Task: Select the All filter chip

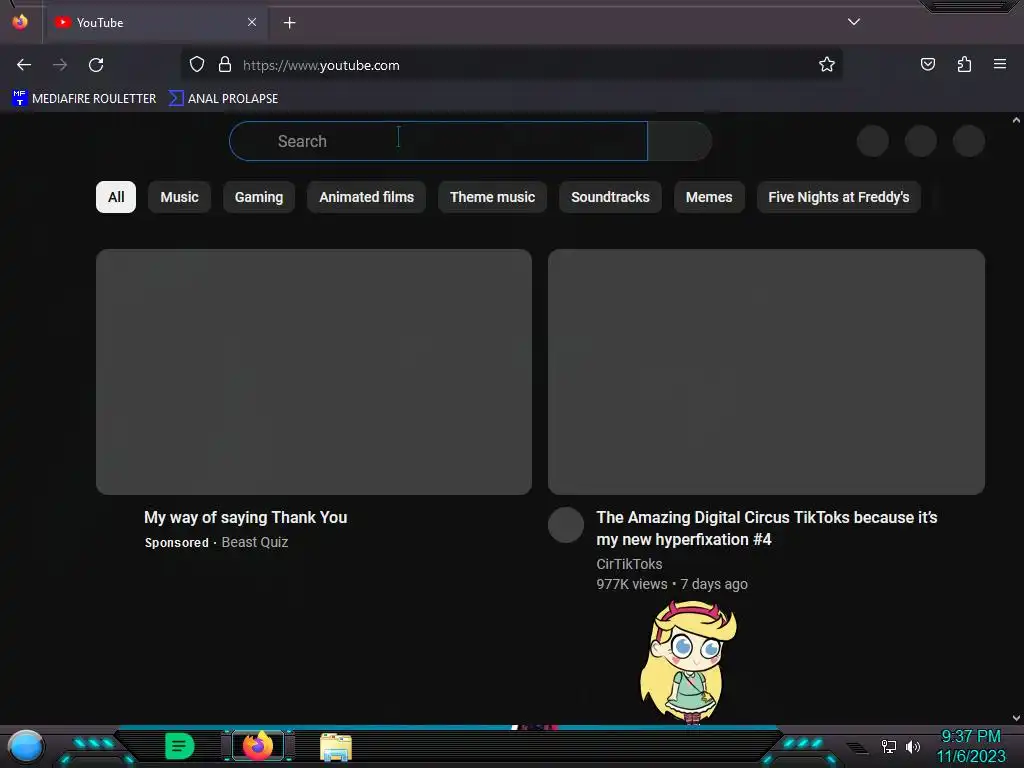Action: (x=116, y=197)
